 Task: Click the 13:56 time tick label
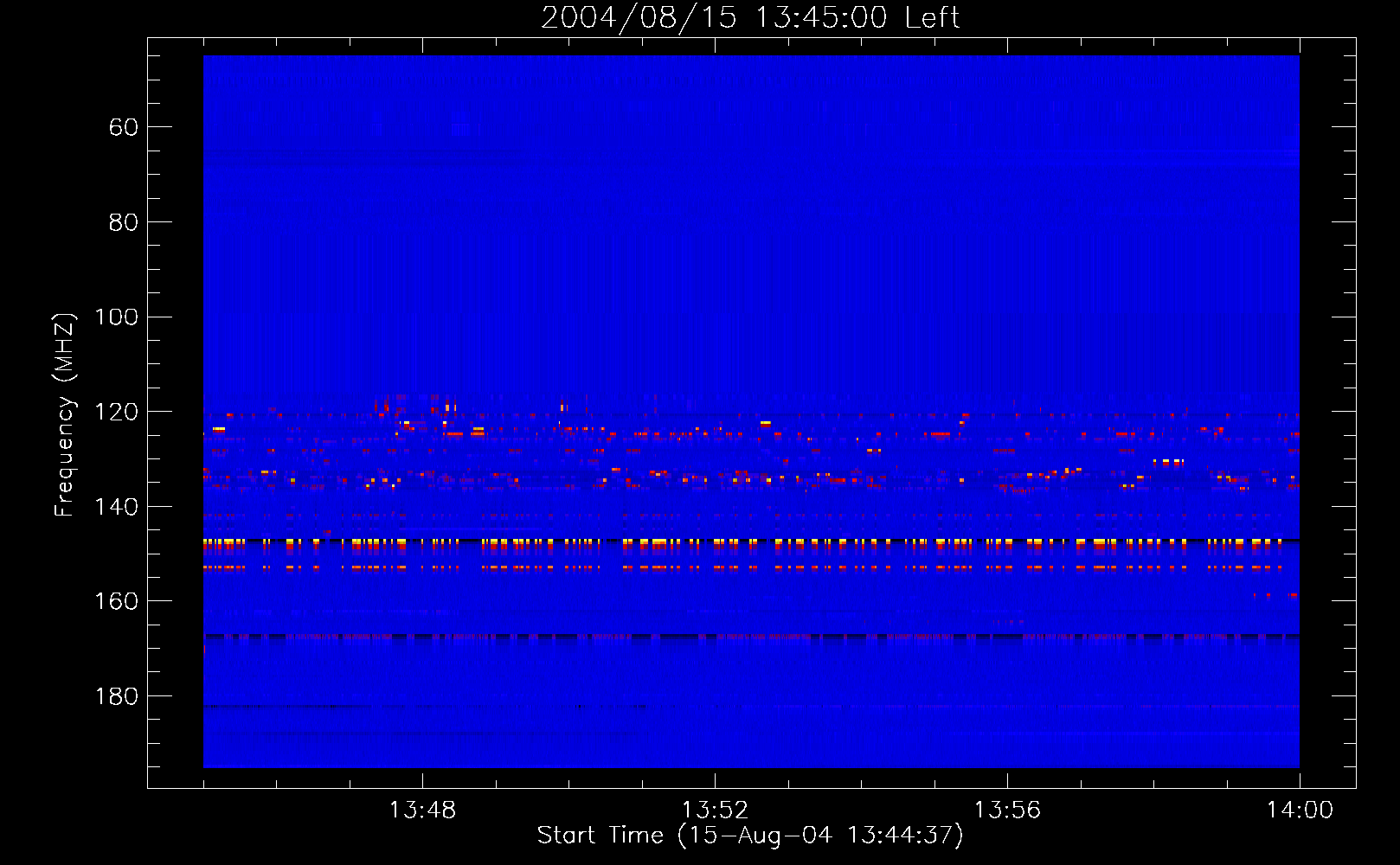click(1007, 811)
